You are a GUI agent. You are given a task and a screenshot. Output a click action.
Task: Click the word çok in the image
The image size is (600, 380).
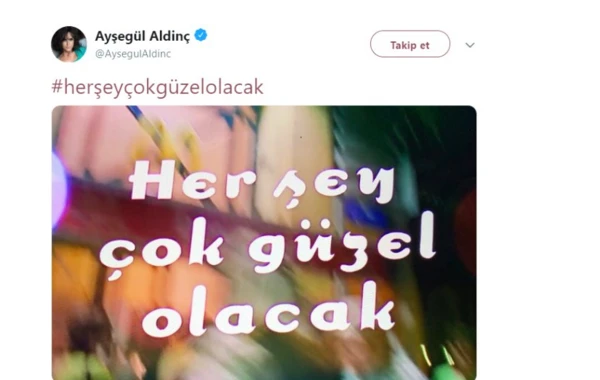[x=162, y=249]
